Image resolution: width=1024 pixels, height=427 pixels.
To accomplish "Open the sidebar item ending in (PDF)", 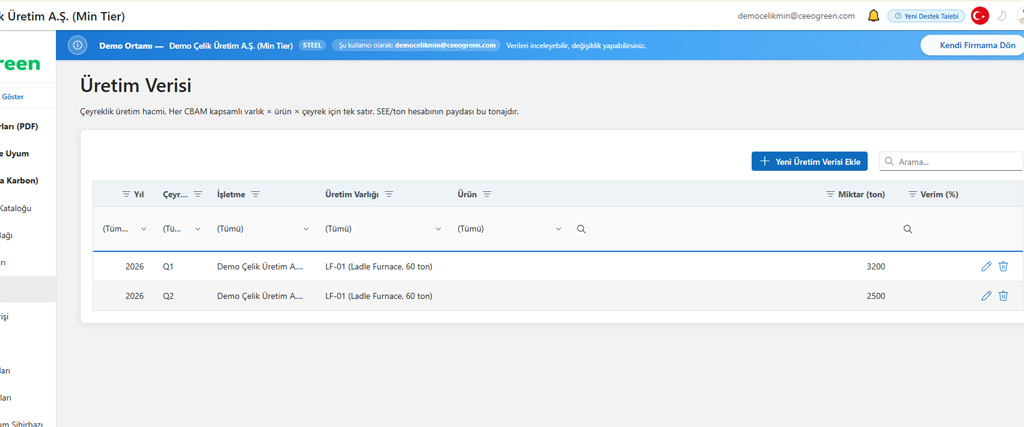I will [x=20, y=126].
